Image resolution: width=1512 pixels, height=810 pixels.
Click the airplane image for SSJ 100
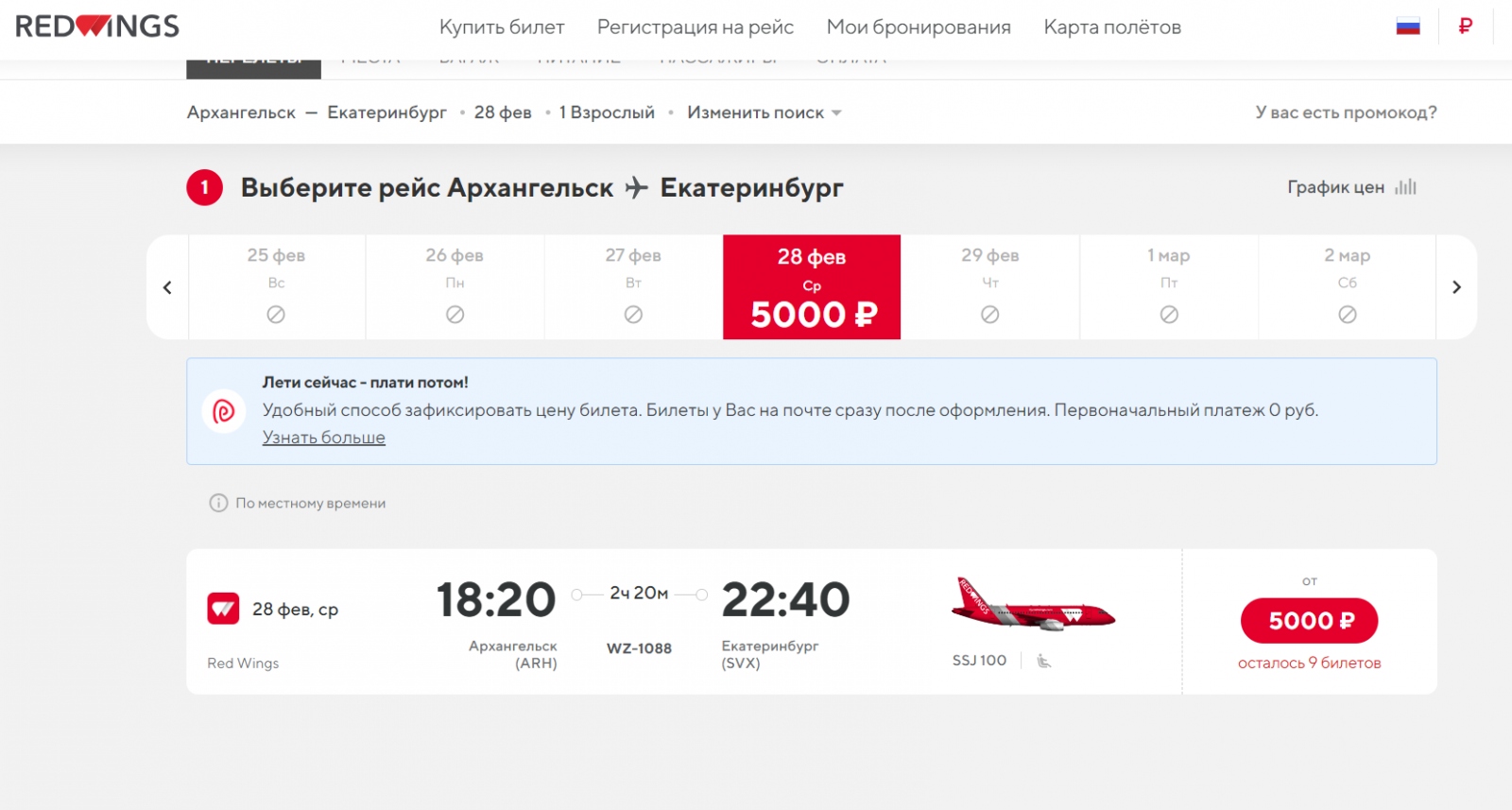(x=1033, y=606)
